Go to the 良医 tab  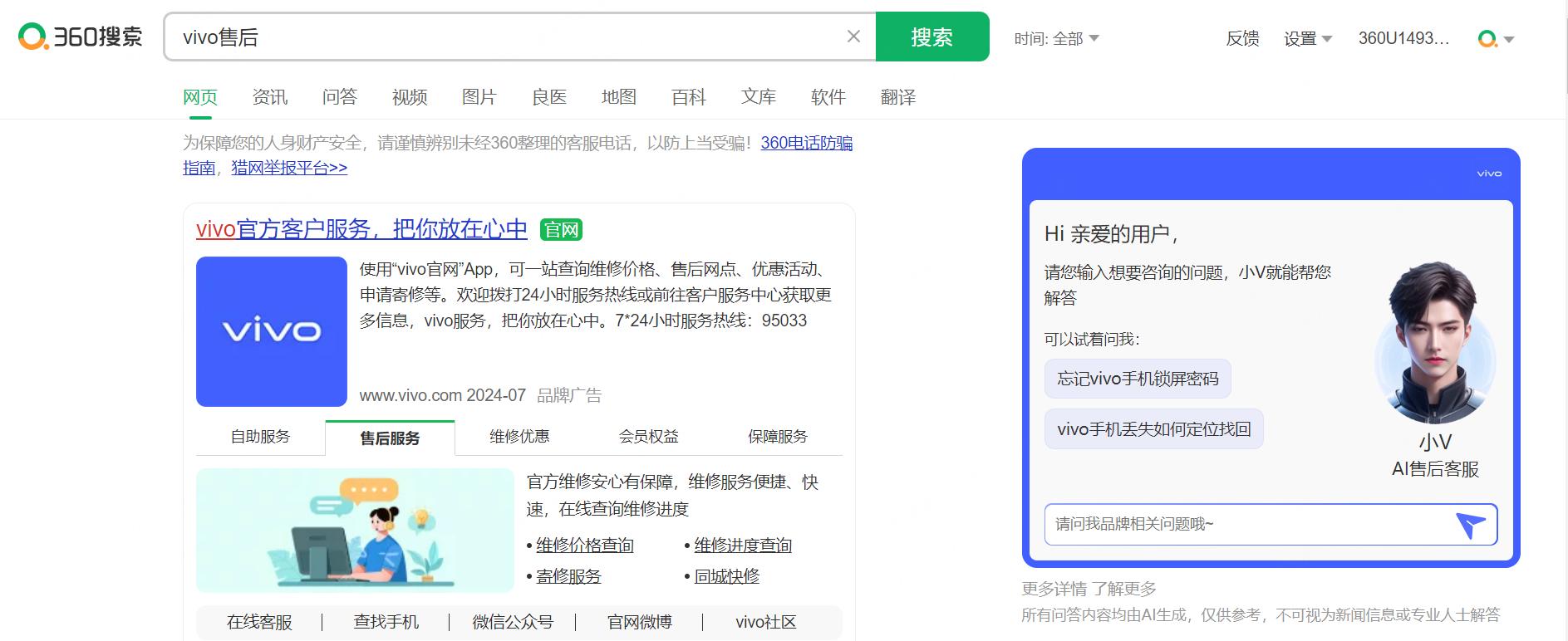coord(549,97)
